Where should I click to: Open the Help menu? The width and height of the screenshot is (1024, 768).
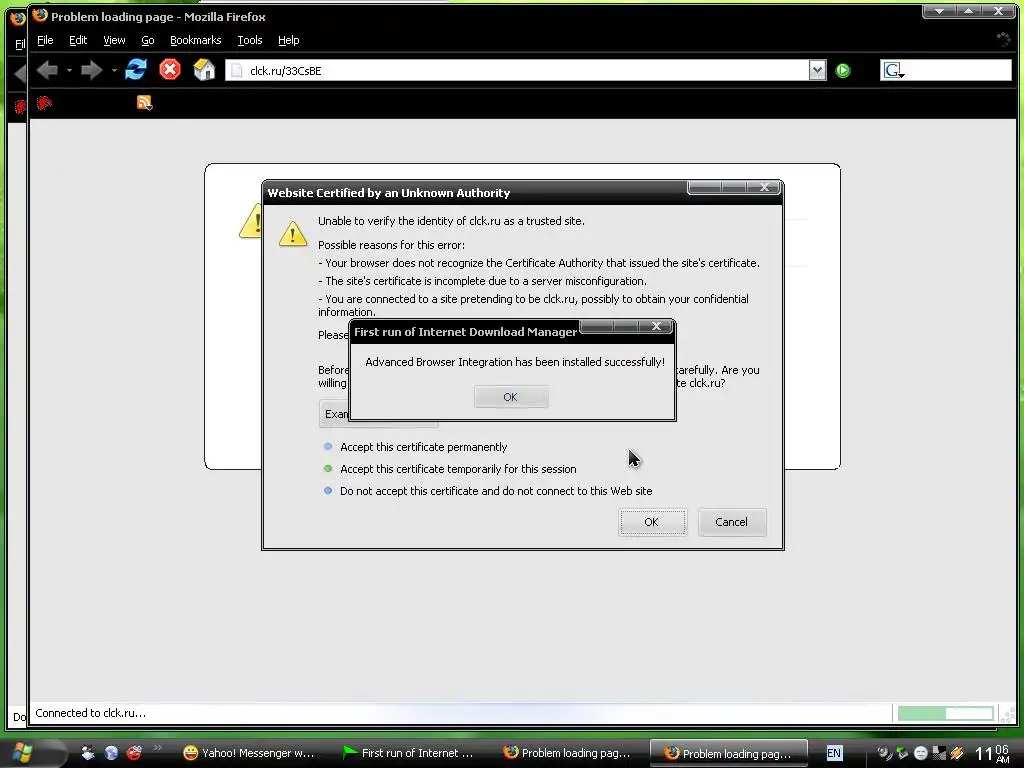(x=289, y=40)
